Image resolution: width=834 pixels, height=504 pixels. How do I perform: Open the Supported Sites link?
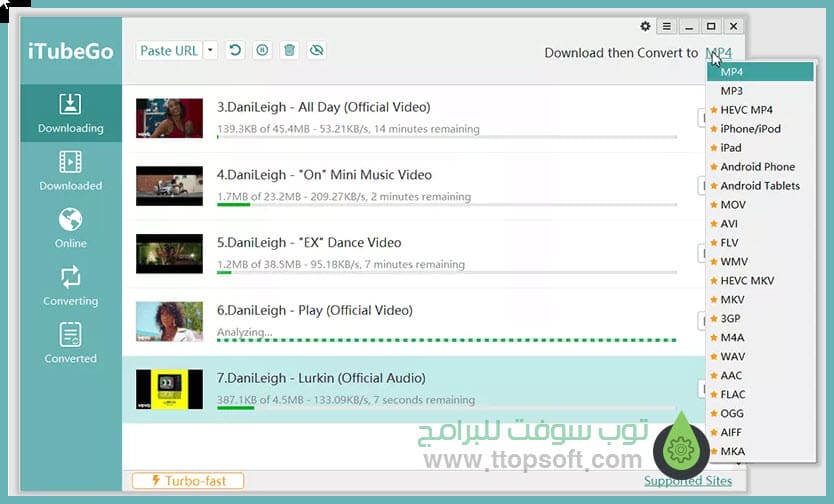tap(688, 481)
